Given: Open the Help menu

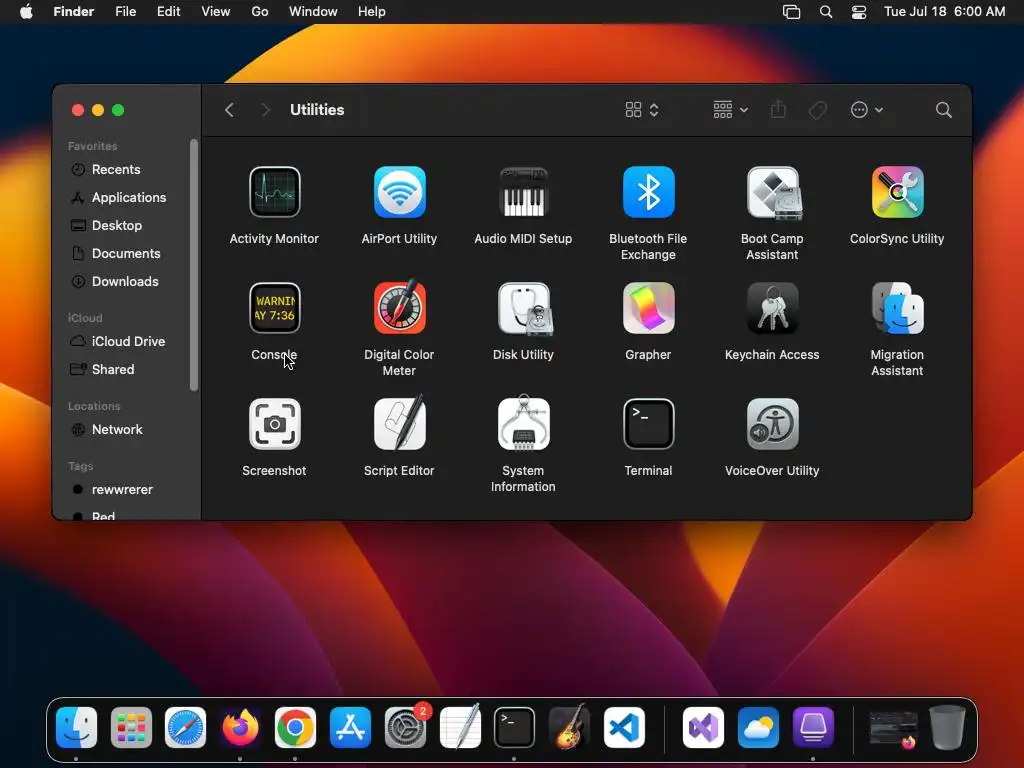Looking at the screenshot, I should pyautogui.click(x=372, y=12).
